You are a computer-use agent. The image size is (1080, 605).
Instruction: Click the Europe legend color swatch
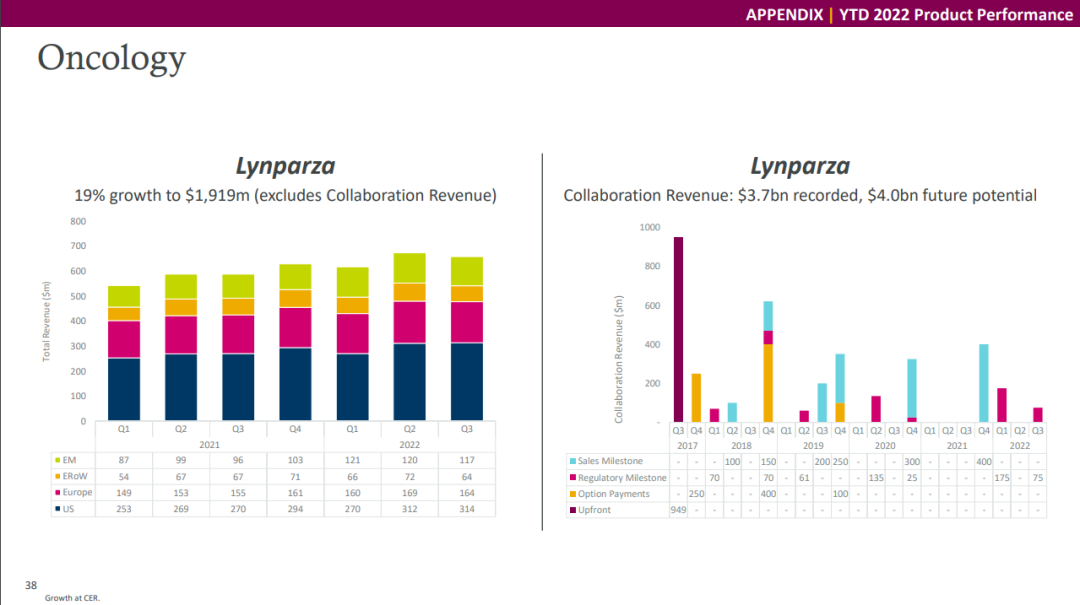click(x=56, y=492)
